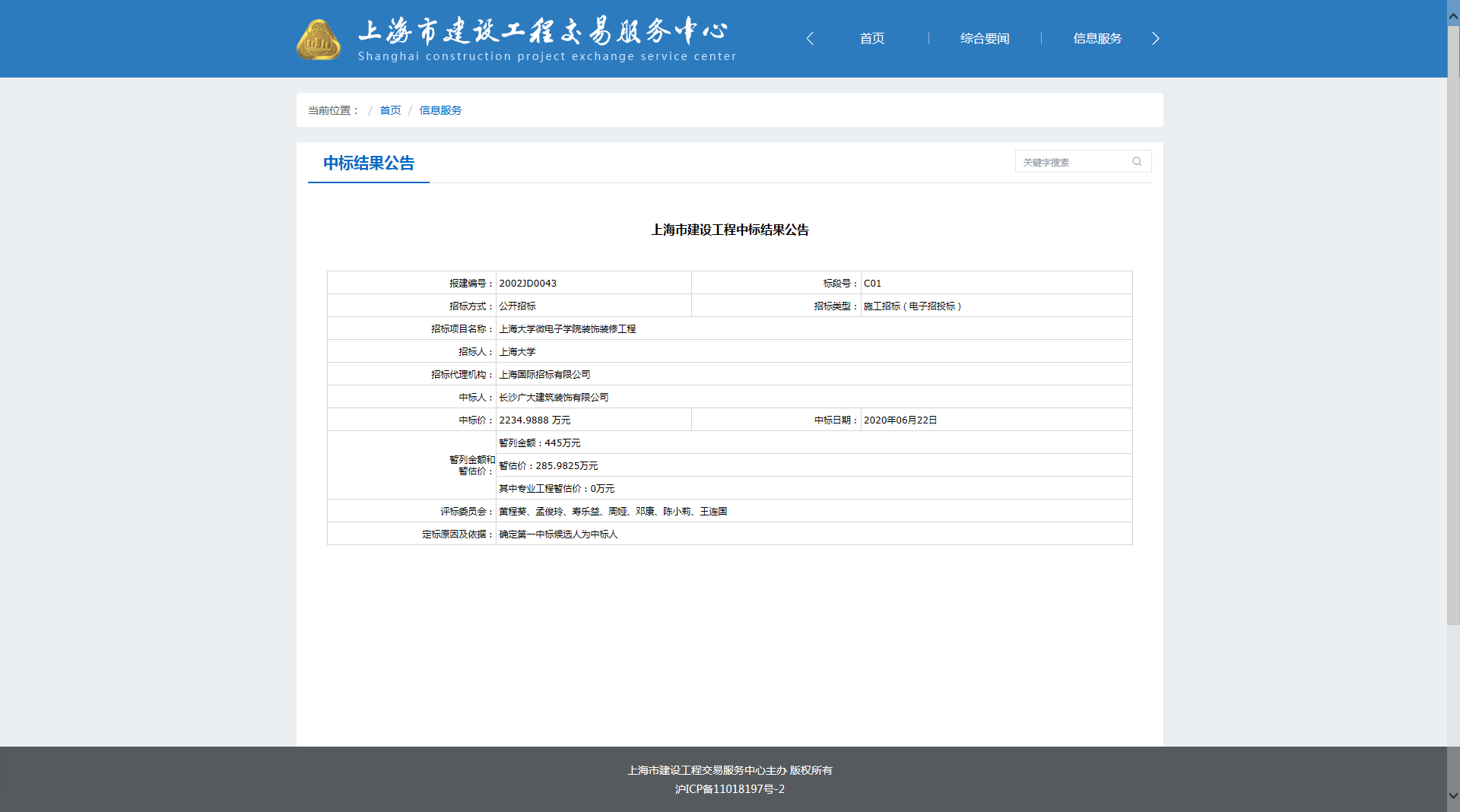
Task: Click project name 上海大学微电子学院装饰装修工程
Action: click(567, 328)
